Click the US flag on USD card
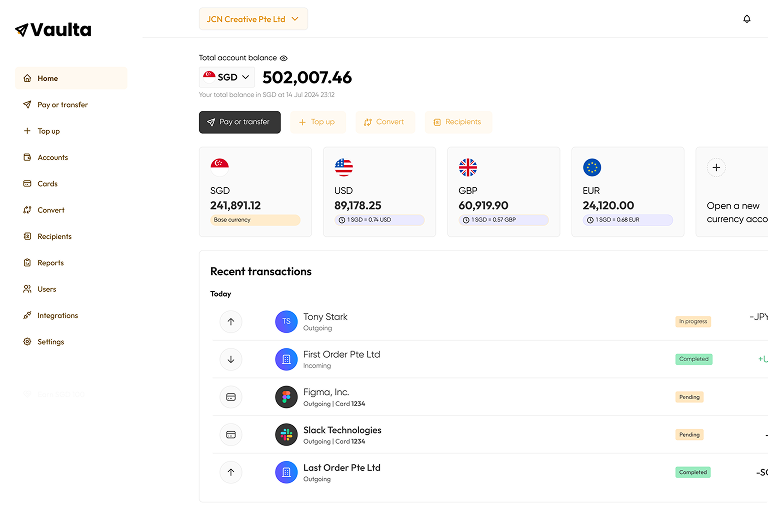768x508 pixels. [x=344, y=167]
